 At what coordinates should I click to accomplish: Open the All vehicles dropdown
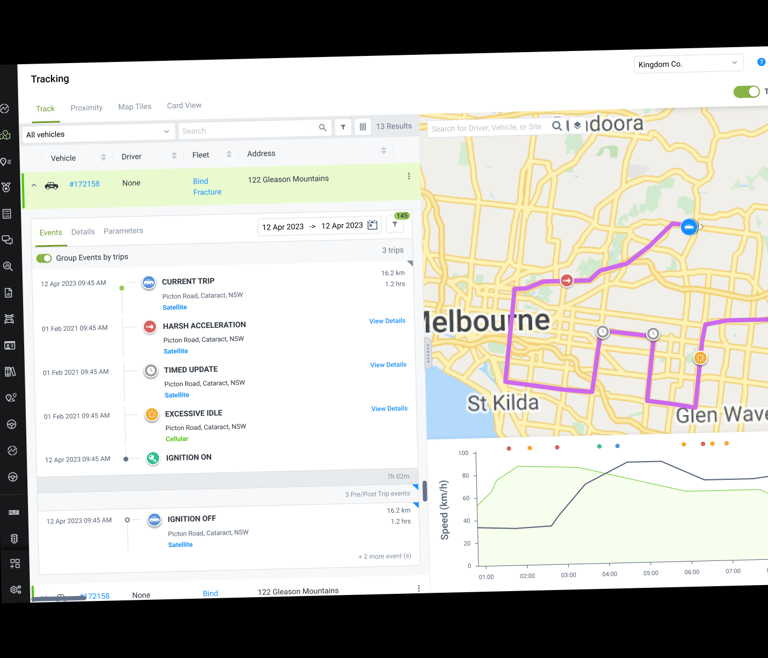point(97,133)
